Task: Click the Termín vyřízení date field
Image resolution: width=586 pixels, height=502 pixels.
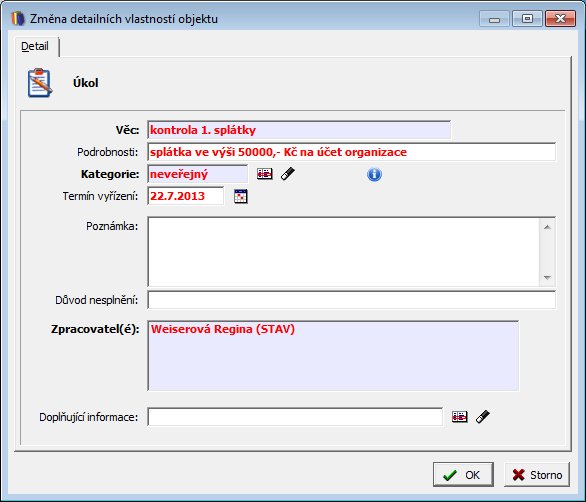Action: click(186, 196)
